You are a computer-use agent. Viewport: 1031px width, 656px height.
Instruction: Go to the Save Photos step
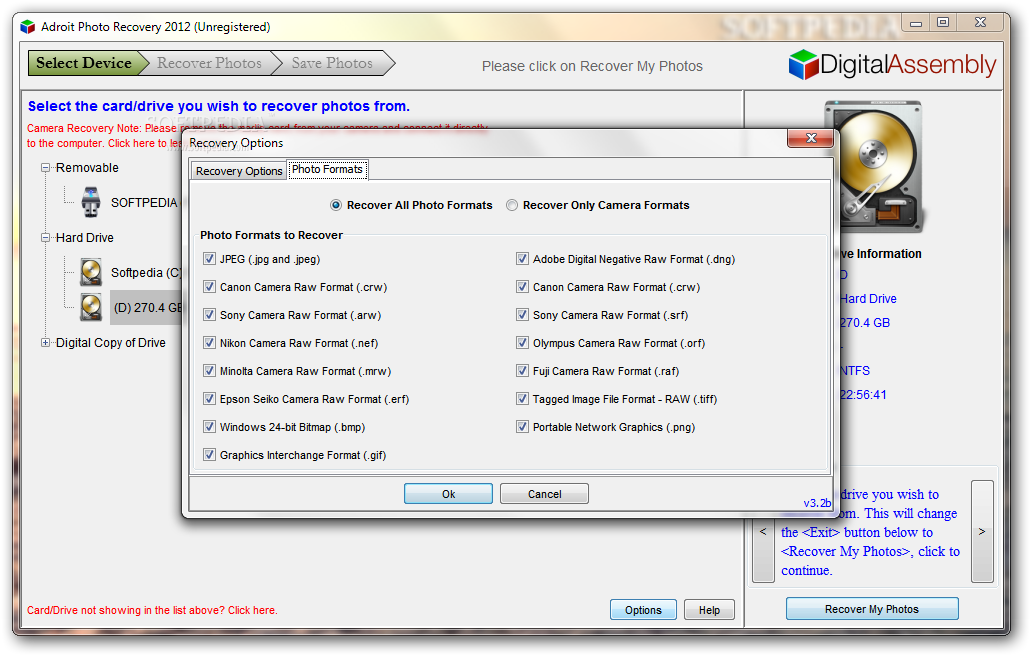pos(332,63)
